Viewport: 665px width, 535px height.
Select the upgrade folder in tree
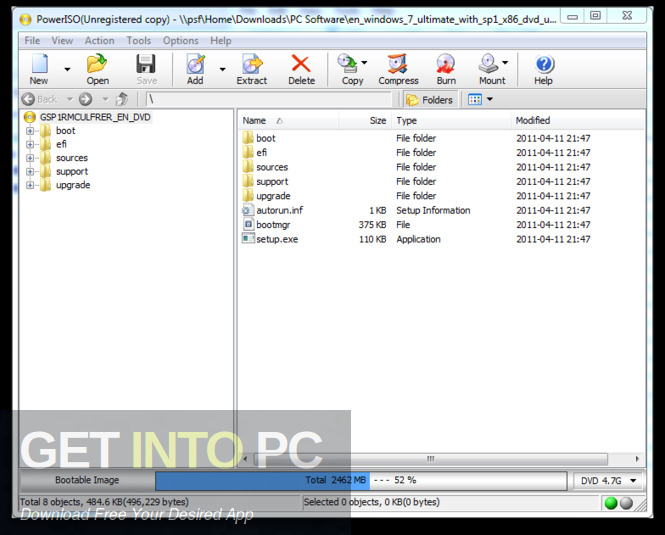tap(73, 185)
